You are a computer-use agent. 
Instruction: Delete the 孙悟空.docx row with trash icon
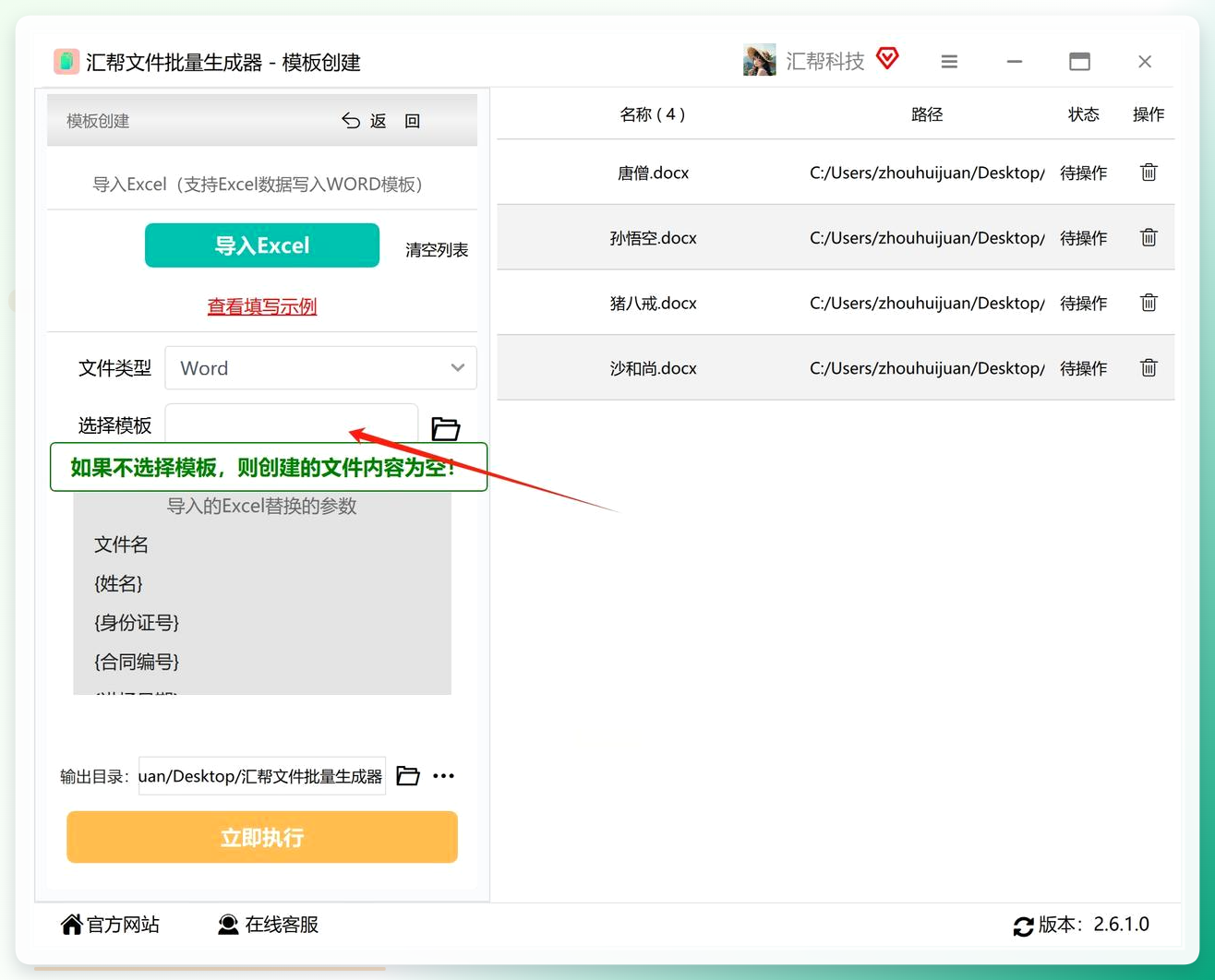click(1149, 237)
